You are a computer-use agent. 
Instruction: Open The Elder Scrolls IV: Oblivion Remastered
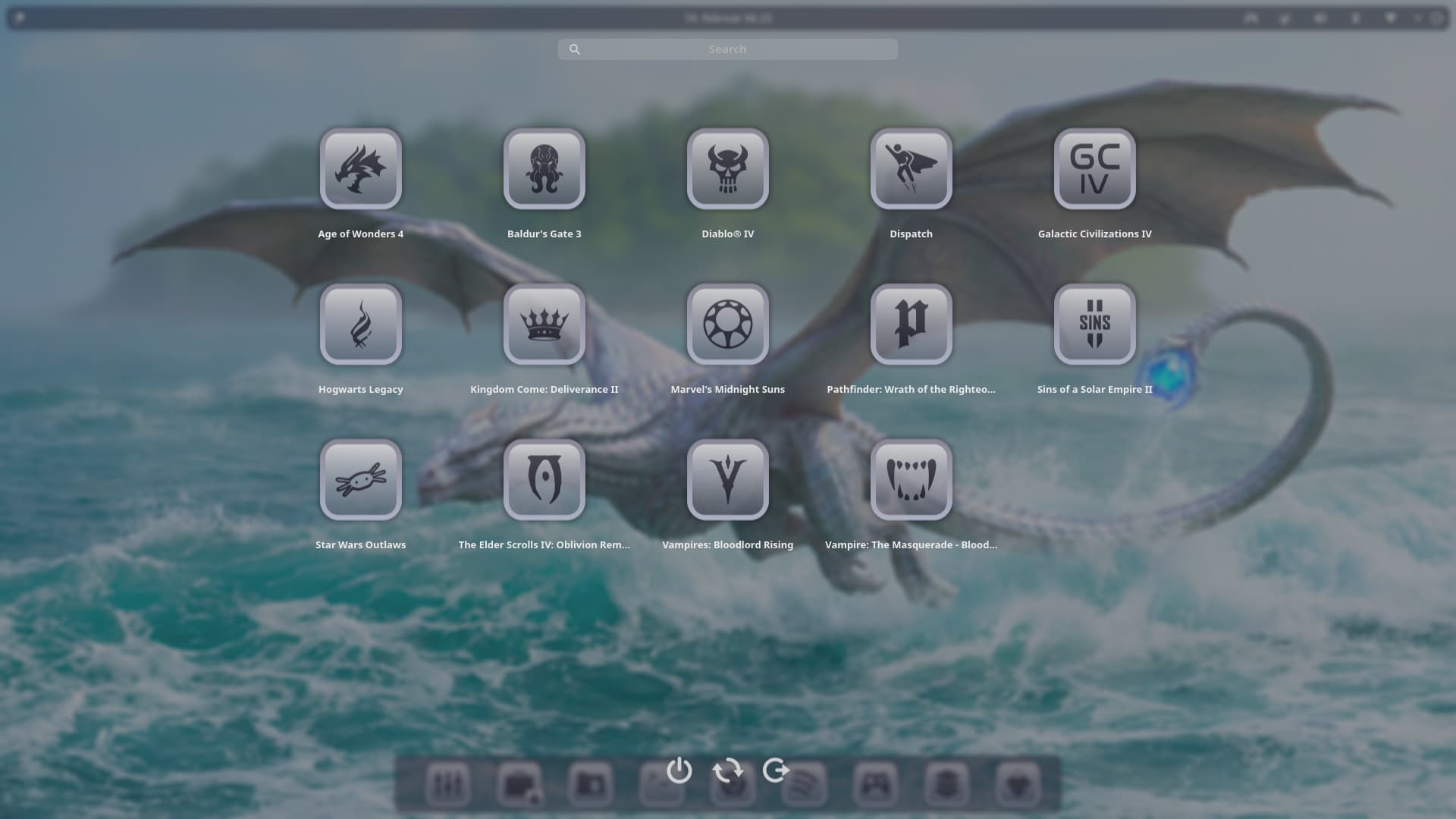pyautogui.click(x=544, y=479)
